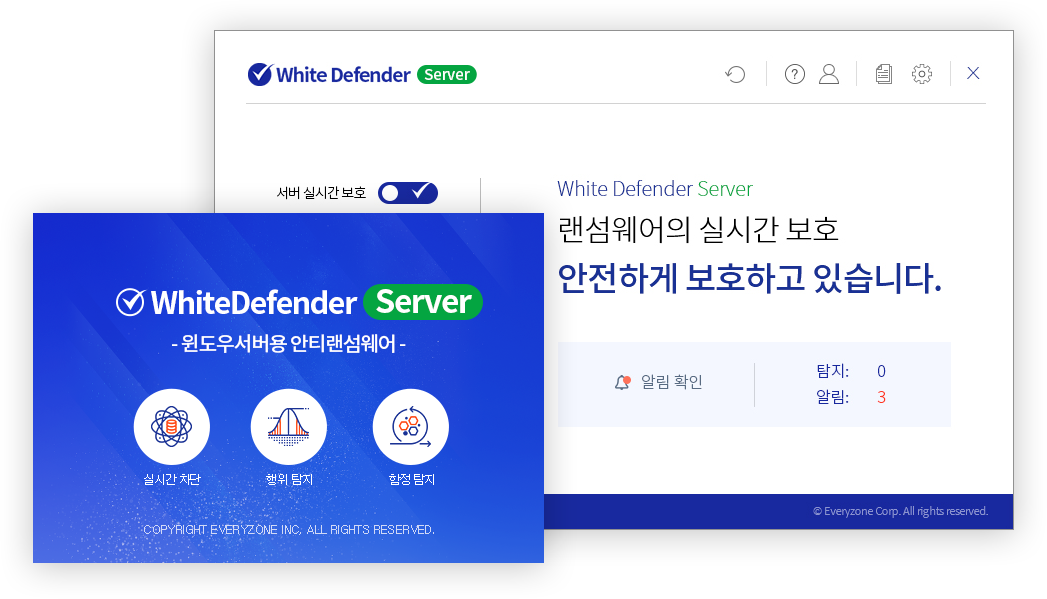Screen dimensions: 1047x599
Task: Click the 행위 탐지 bell-curve icon
Action: coord(288,427)
